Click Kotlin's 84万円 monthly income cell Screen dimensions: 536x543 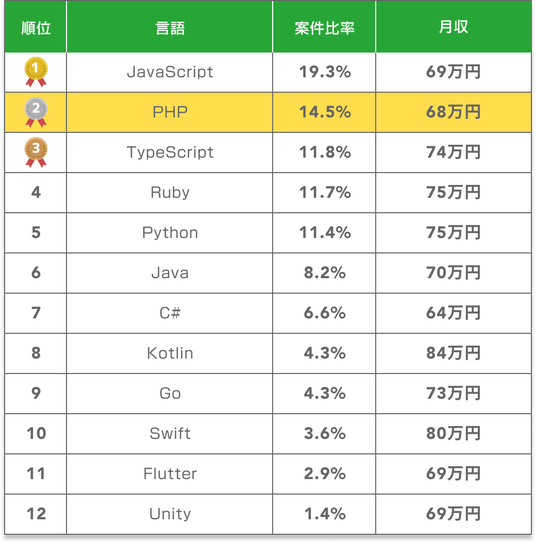(453, 353)
